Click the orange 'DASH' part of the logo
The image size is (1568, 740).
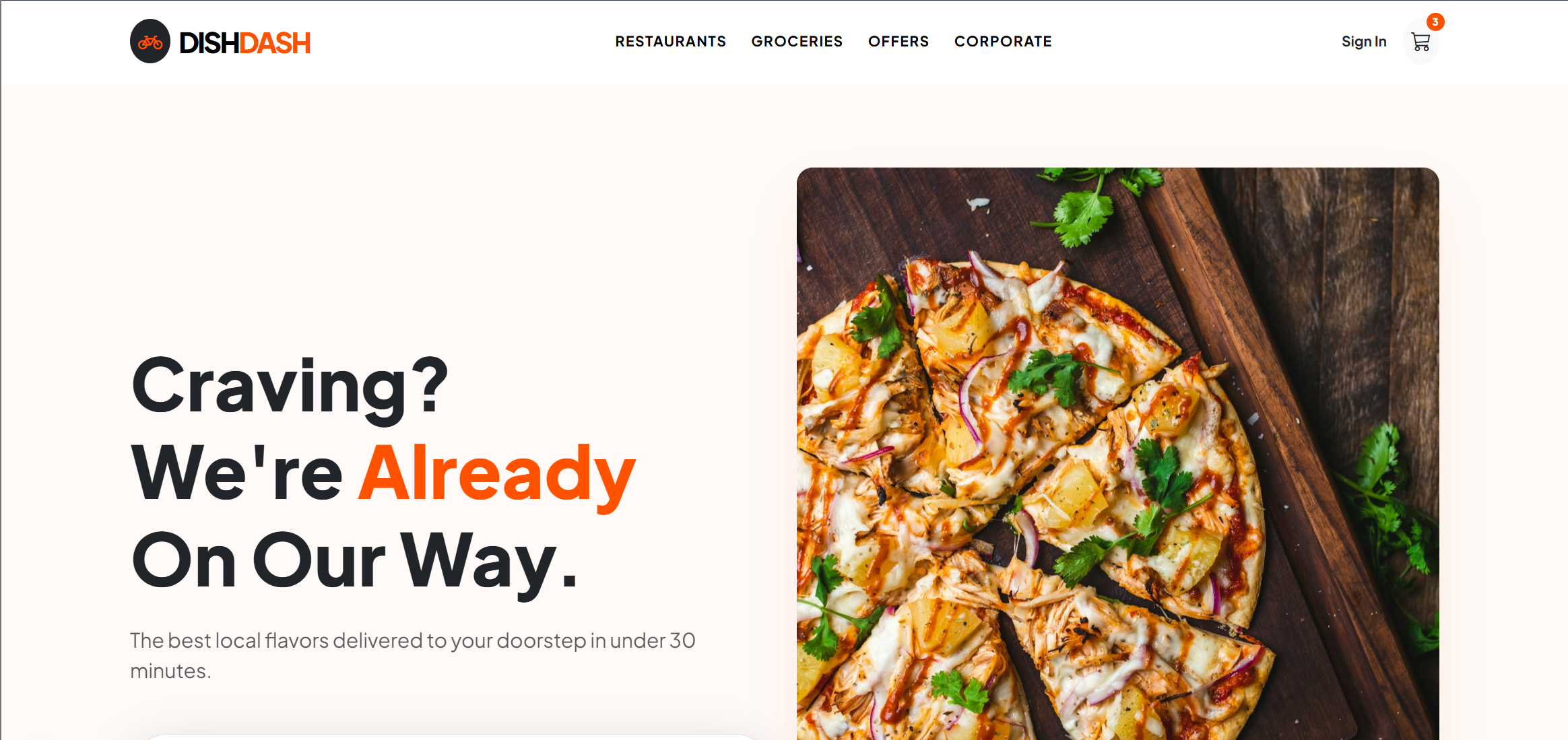275,43
